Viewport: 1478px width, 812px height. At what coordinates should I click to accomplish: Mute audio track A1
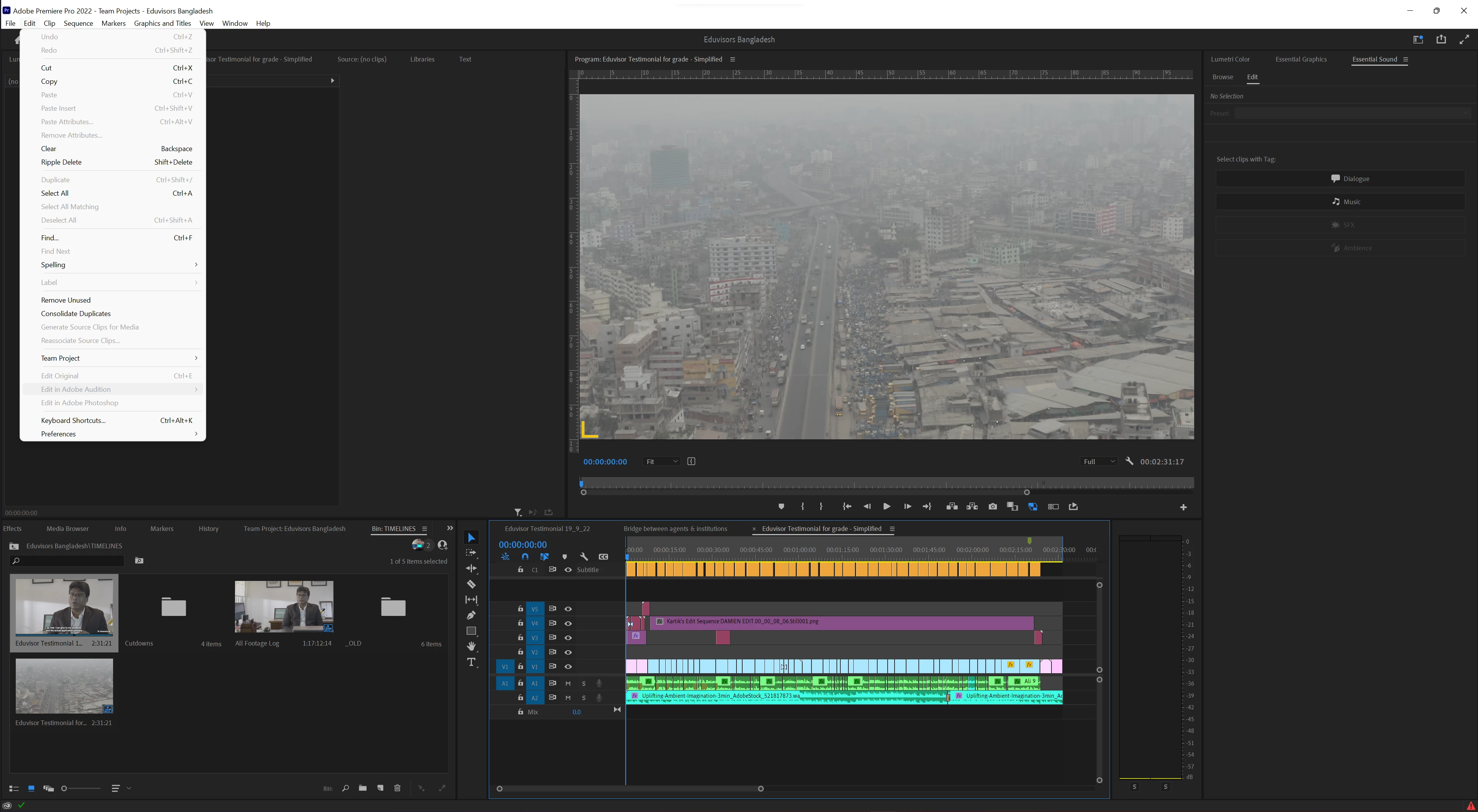click(x=568, y=683)
